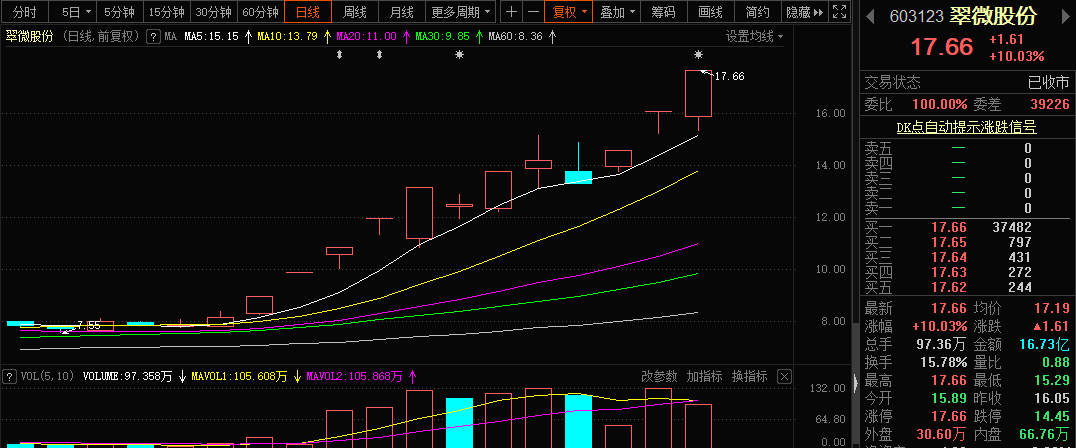Image resolution: width=1076 pixels, height=448 pixels.
Task: Click the 17.66 latest candlestick
Action: (698, 94)
